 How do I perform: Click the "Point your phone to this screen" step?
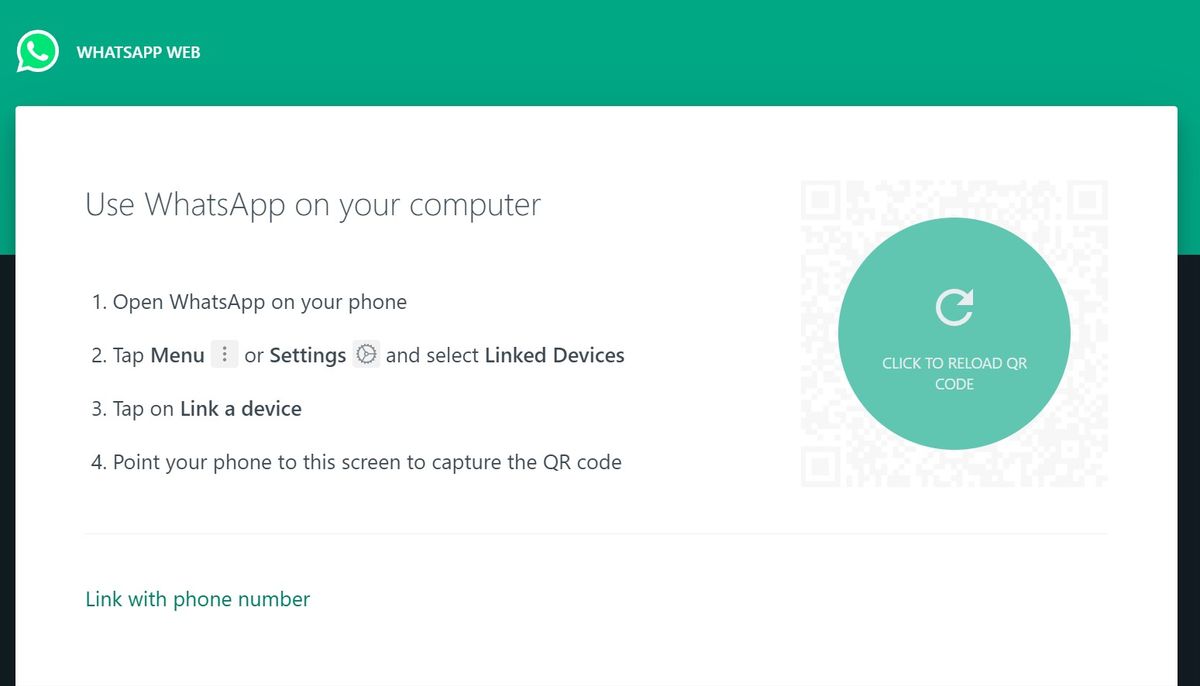click(367, 462)
